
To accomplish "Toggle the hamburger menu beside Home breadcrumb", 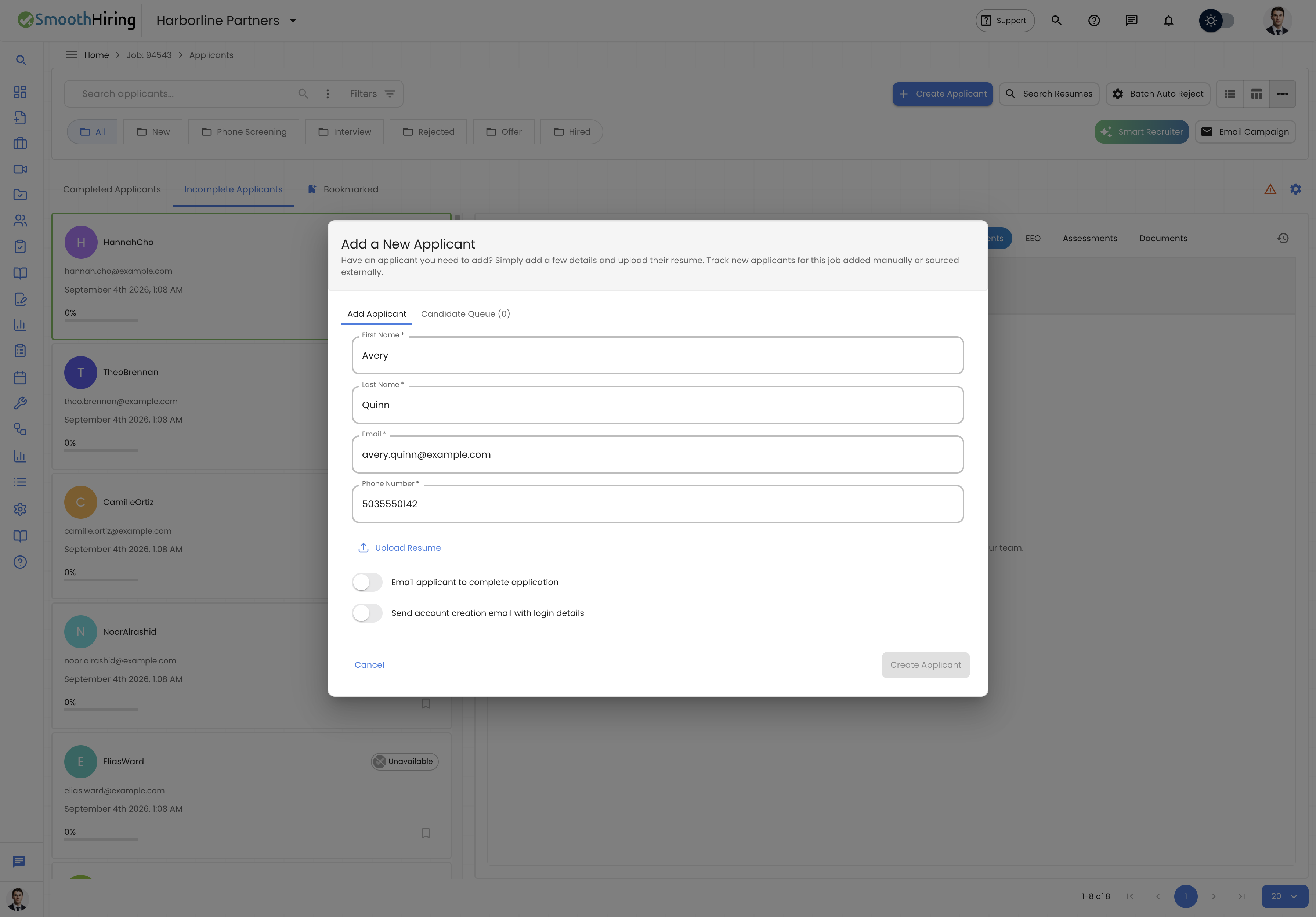I will (x=71, y=55).
